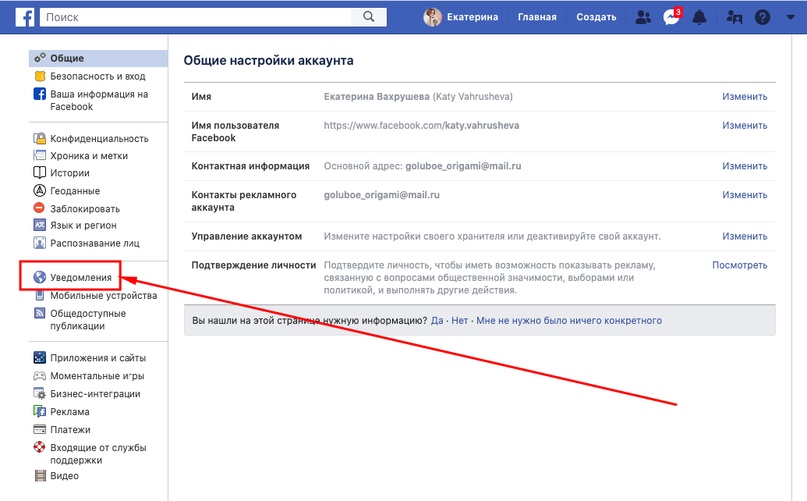Viewport: 807px width, 501px height.
Task: Click face icon beside Распознавание лиц
Action: tap(40, 243)
